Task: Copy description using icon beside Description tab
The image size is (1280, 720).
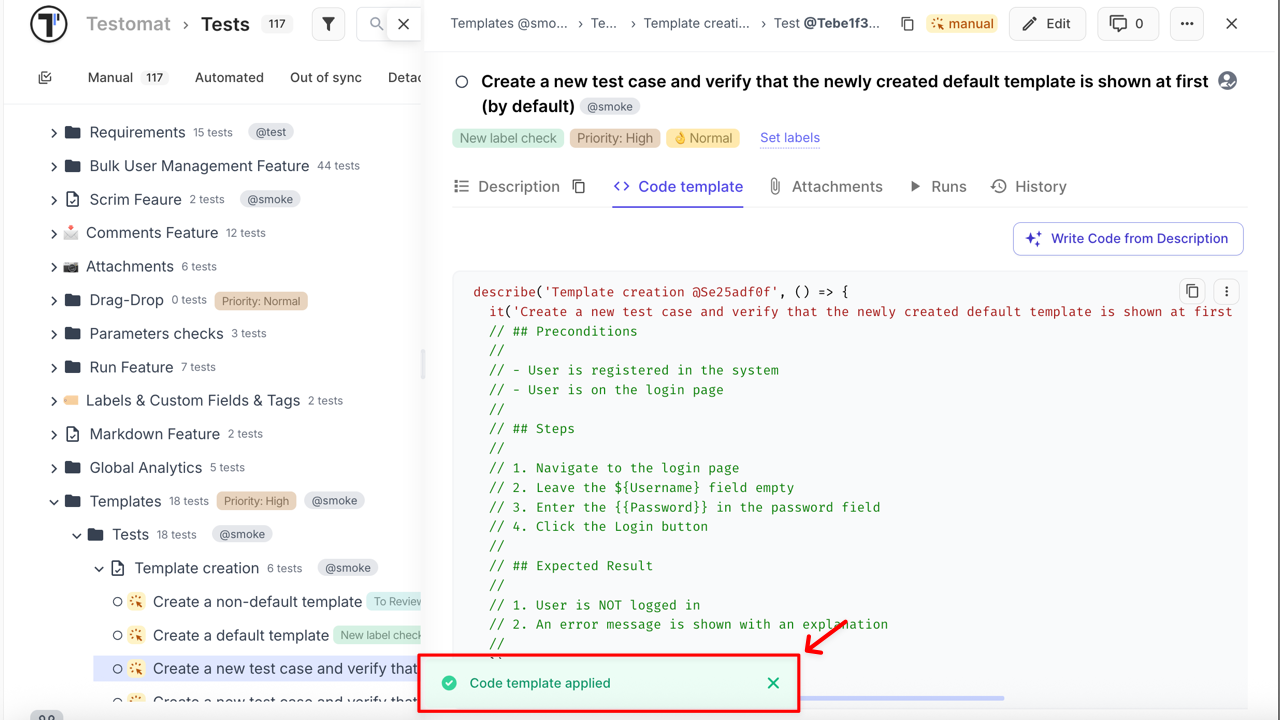Action: 579,187
